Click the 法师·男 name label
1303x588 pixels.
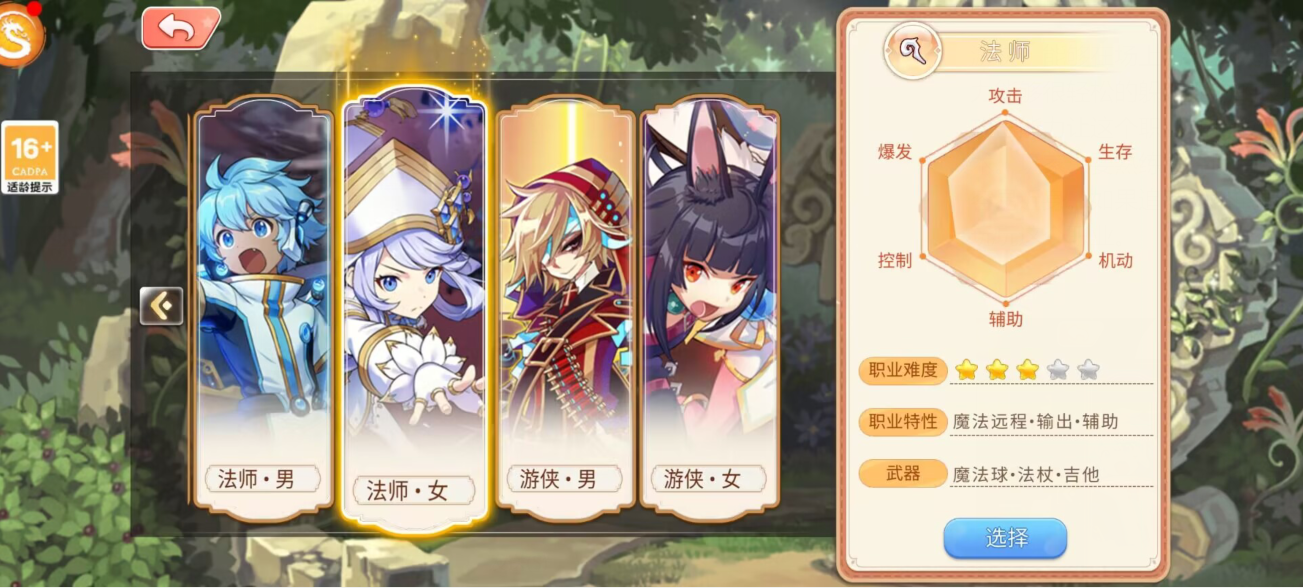point(257,479)
